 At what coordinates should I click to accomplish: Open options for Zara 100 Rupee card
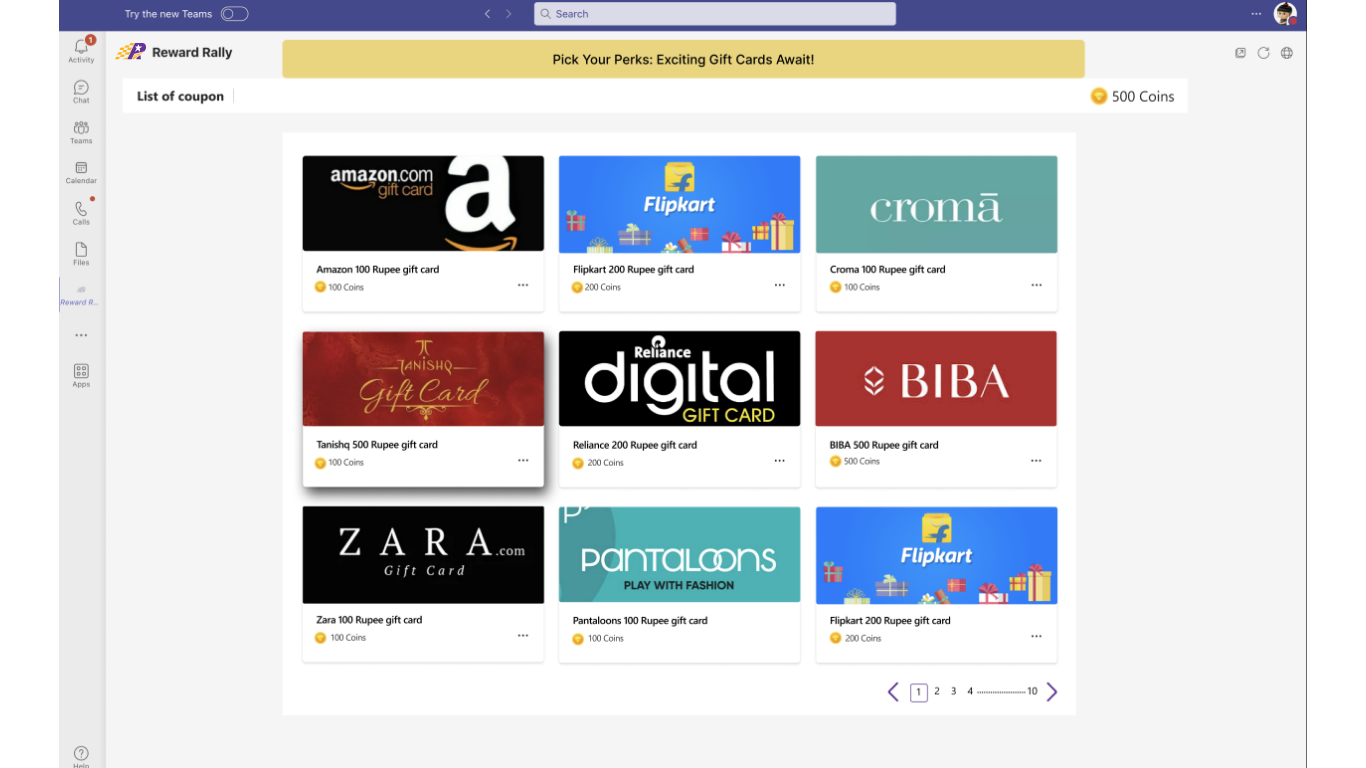523,636
